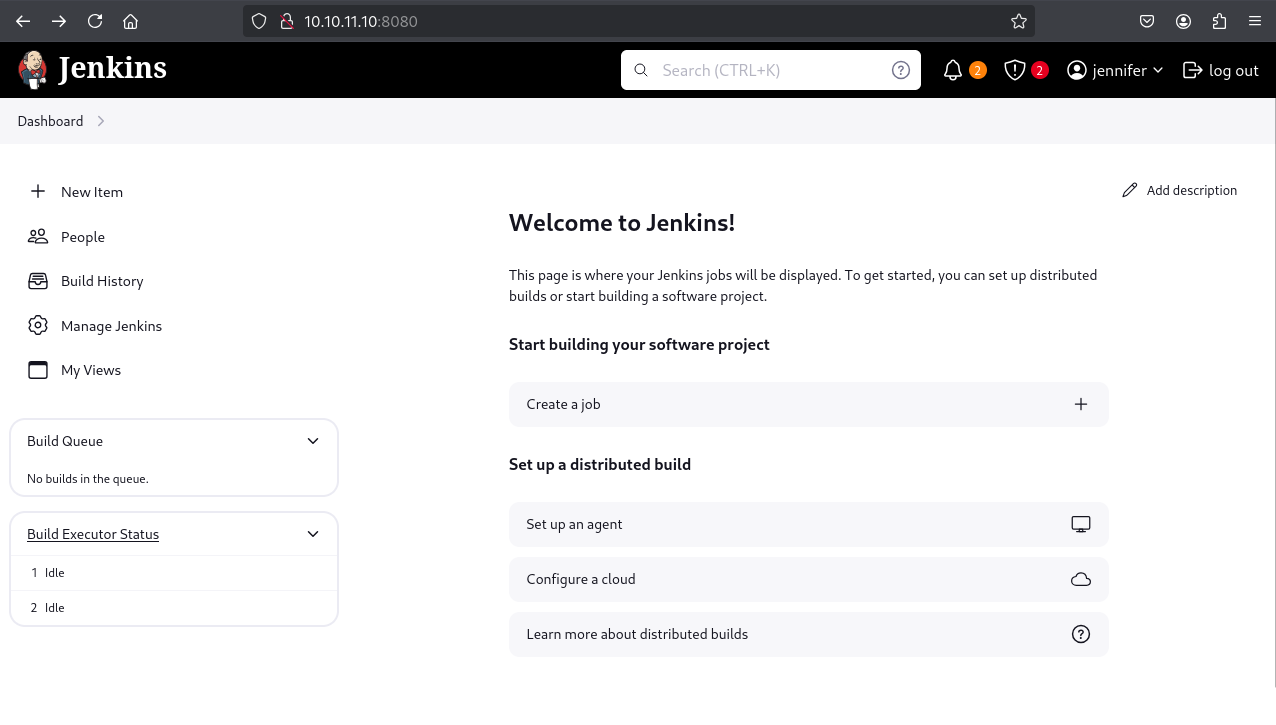The image size is (1276, 725).
Task: Expand the Dashboard breadcrumb chevron
Action: (101, 121)
